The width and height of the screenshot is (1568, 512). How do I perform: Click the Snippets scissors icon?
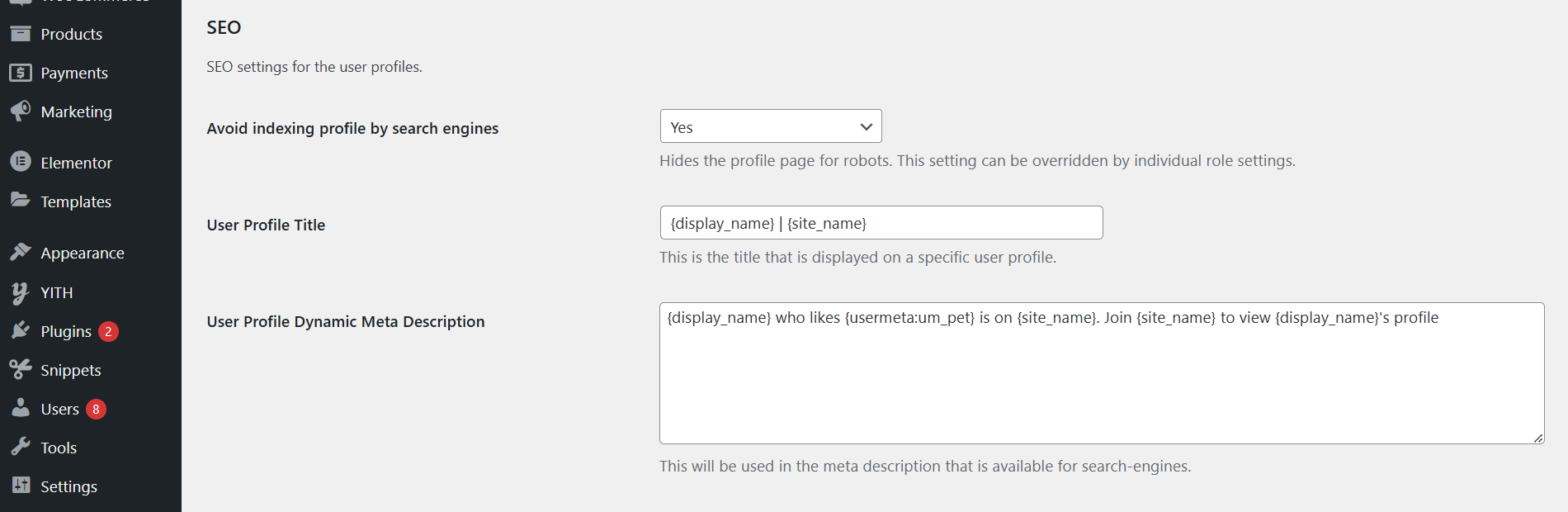(21, 369)
